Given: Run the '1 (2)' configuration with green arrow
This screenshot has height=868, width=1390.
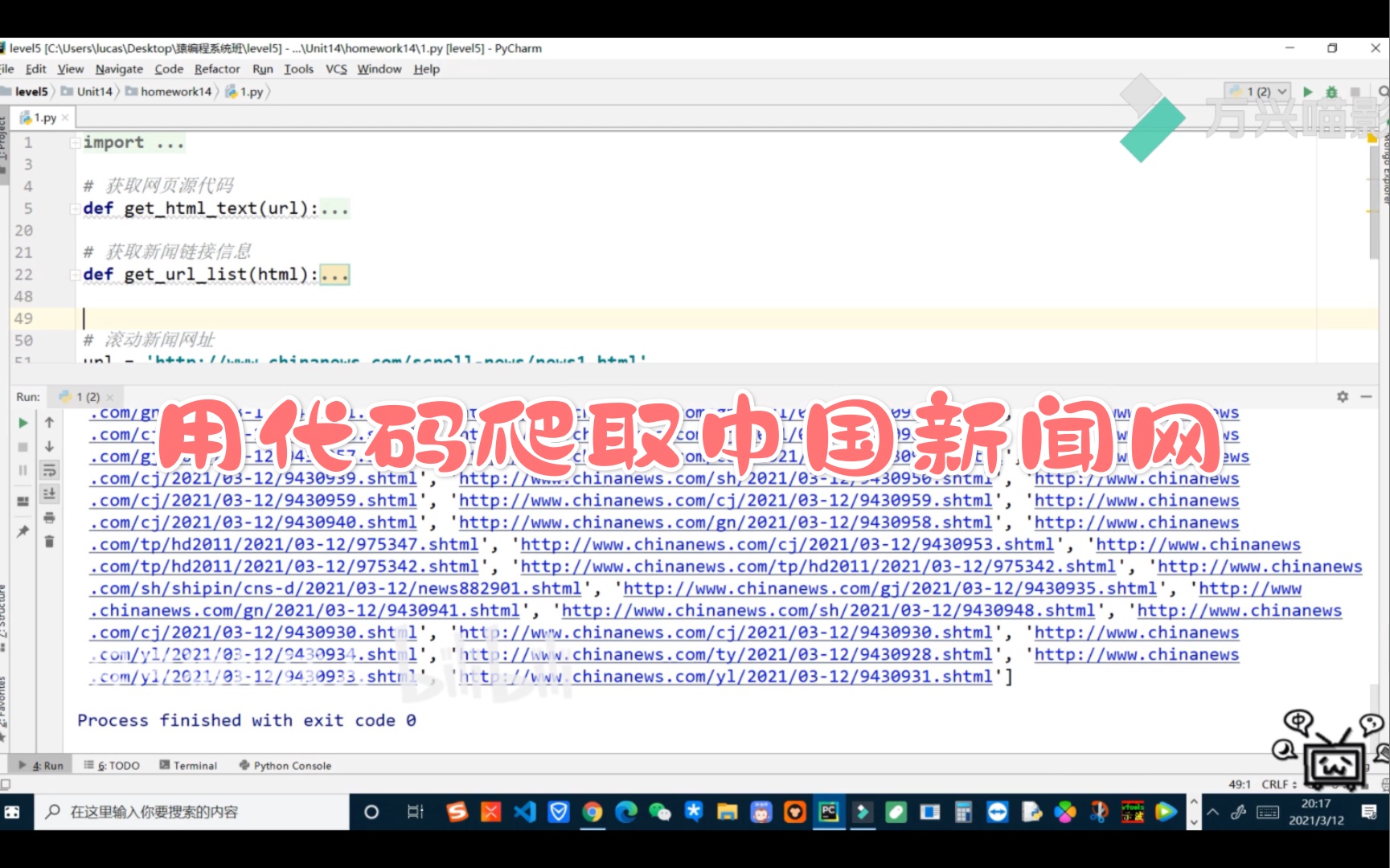Looking at the screenshot, I should 1308,92.
